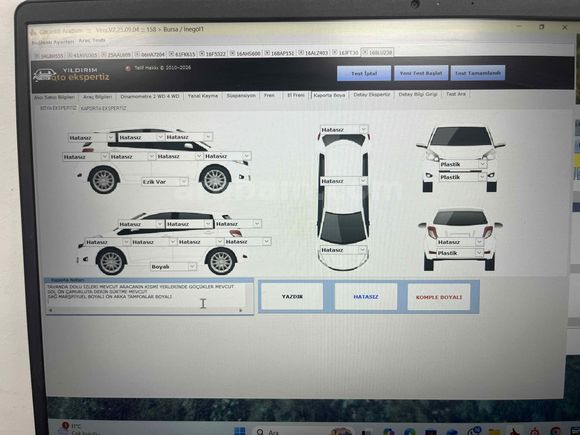Screen dimensions: 580x435
Task: Open upper Plastik dropdown on front view car
Action: click(x=482, y=164)
